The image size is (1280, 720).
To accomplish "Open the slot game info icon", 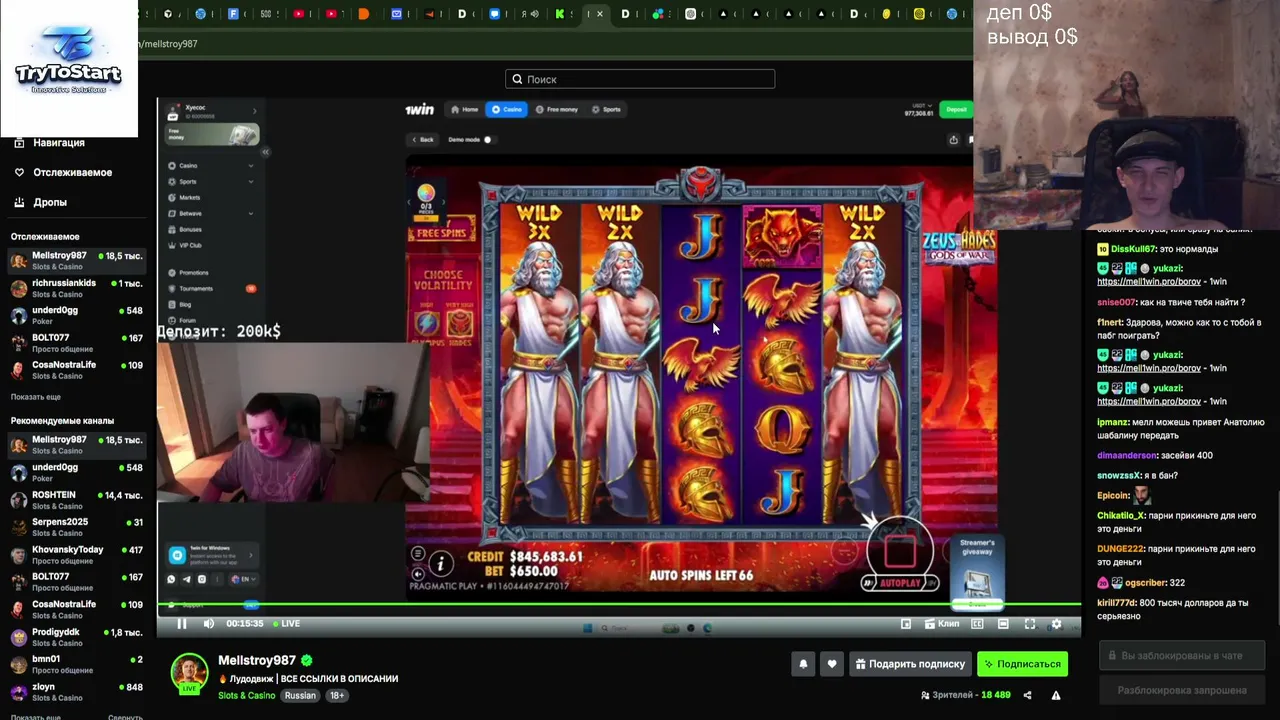I will pos(440,564).
